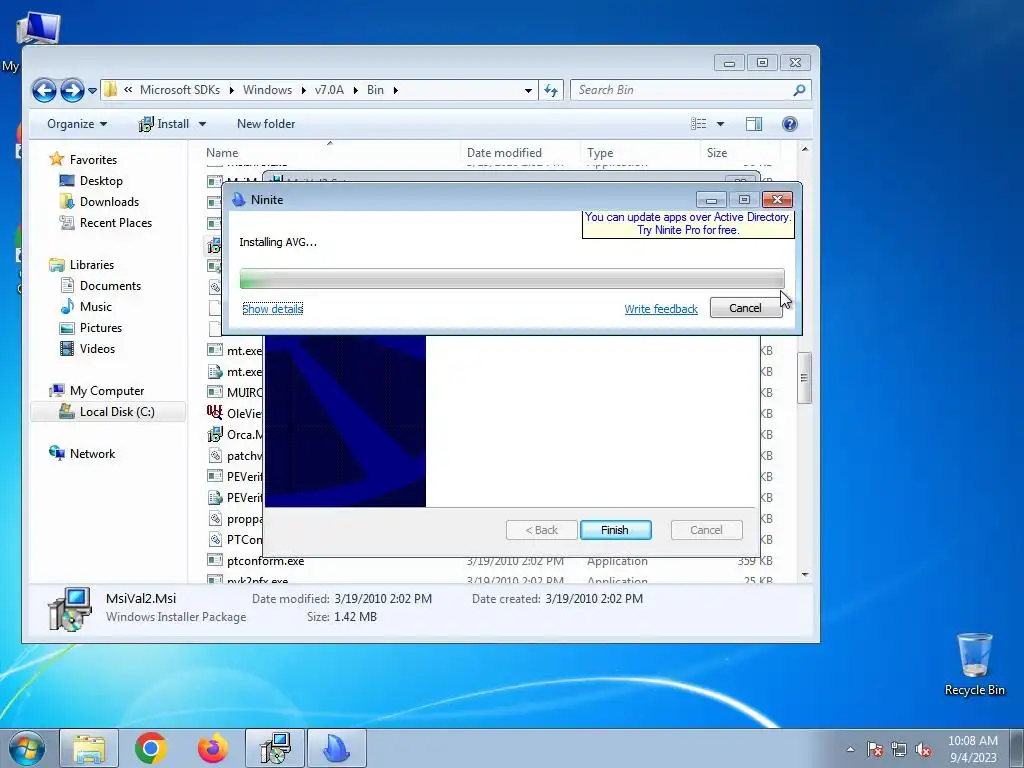Click the search magnifier icon
1024x768 pixels.
[x=799, y=91]
